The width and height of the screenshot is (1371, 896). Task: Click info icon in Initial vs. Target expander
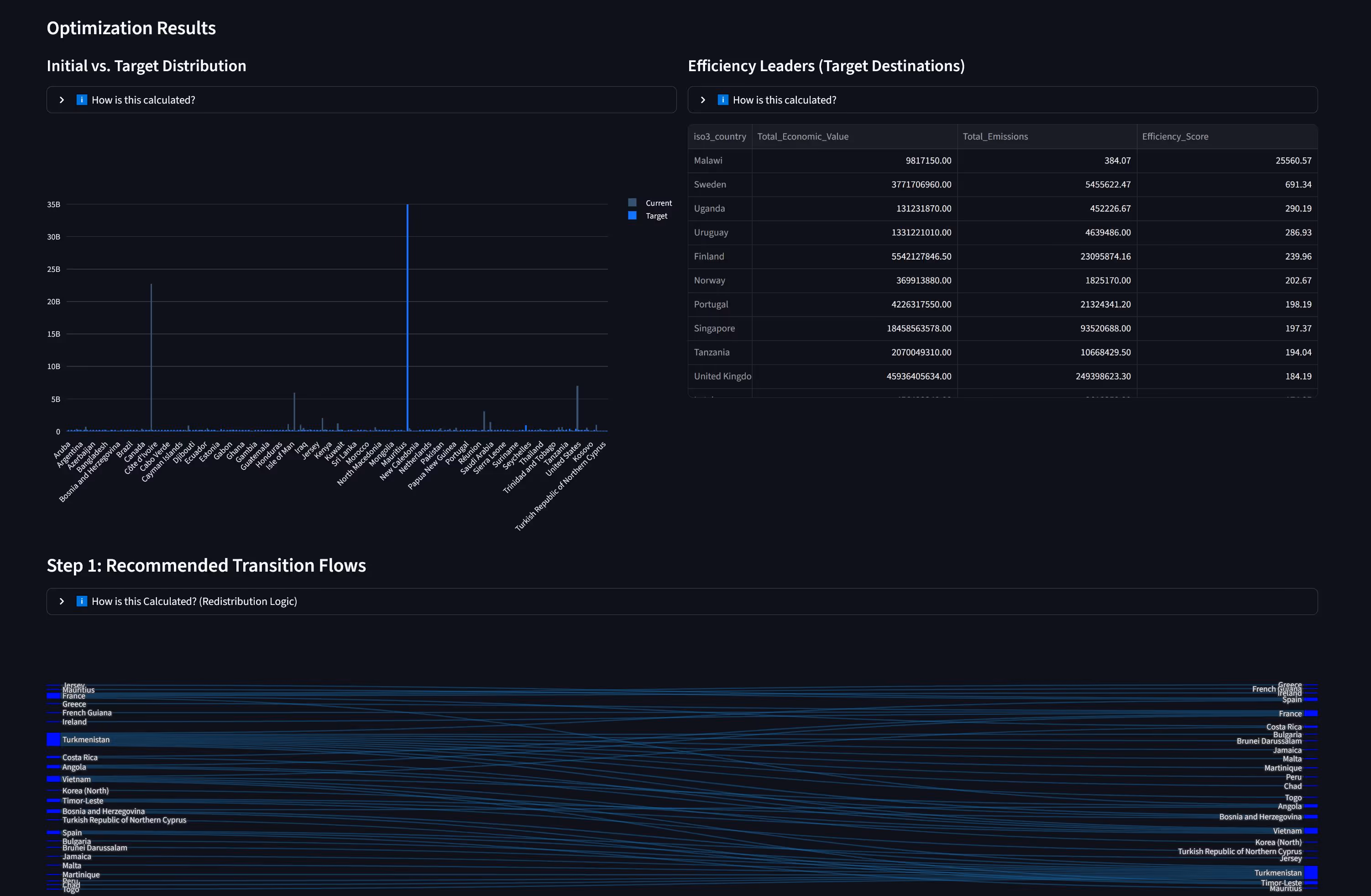82,99
